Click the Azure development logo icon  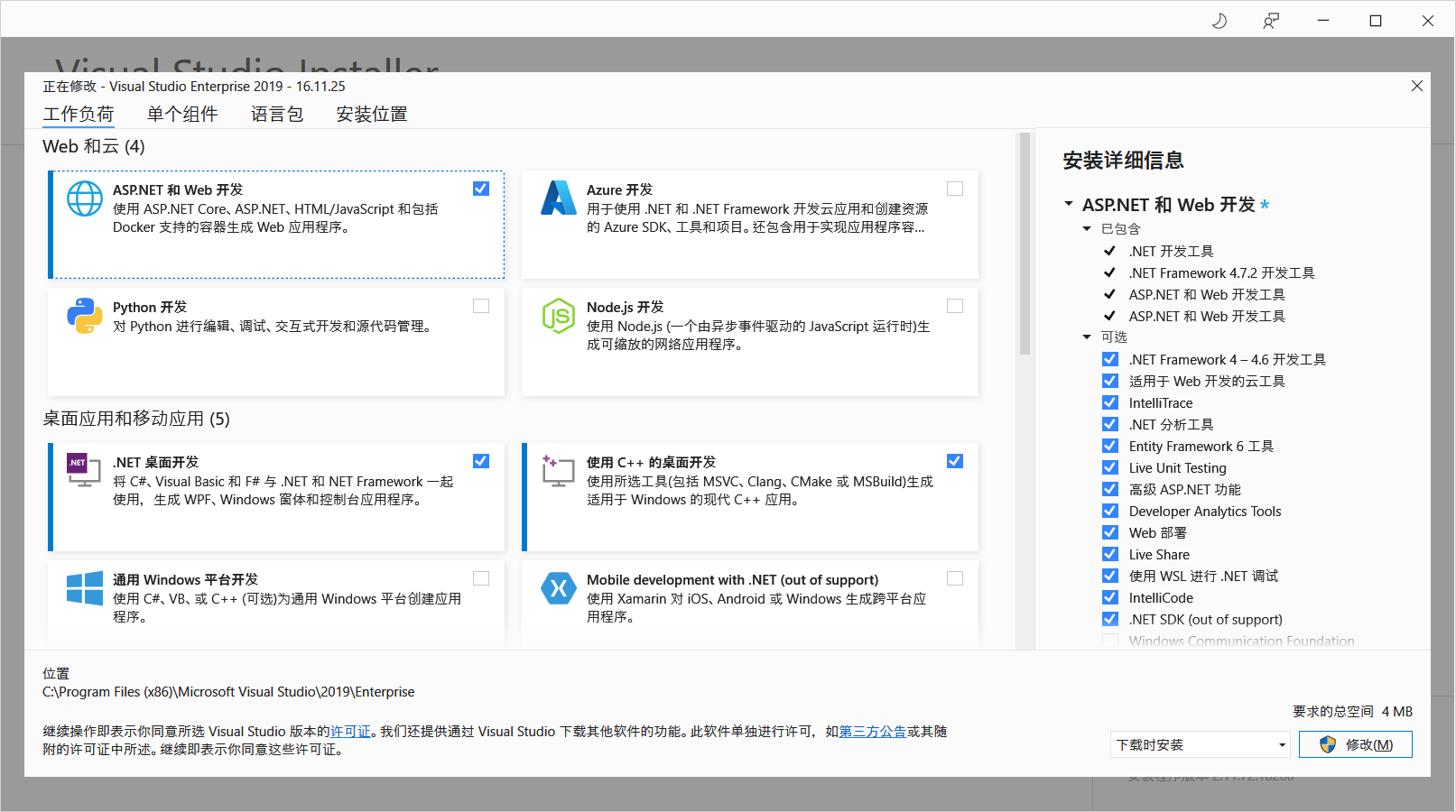pyautogui.click(x=559, y=198)
